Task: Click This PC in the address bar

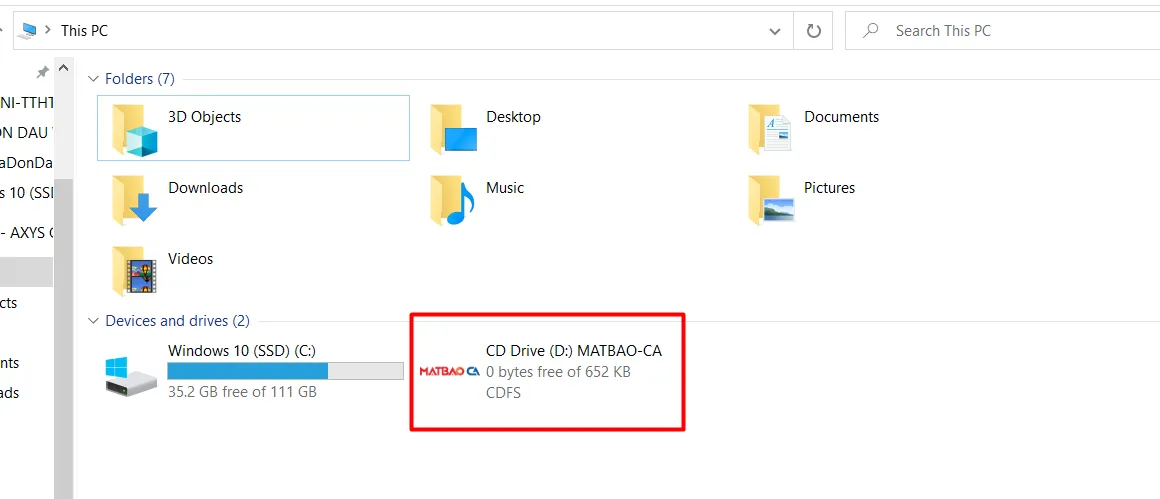Action: (x=84, y=31)
